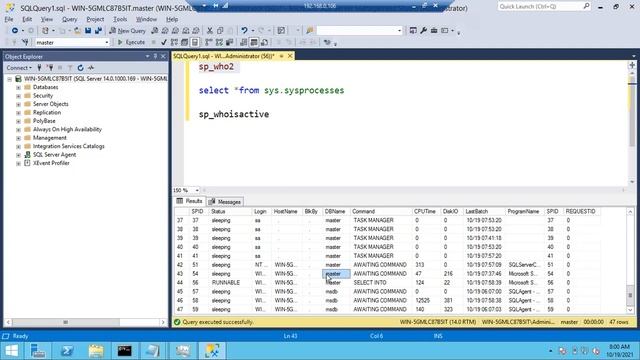Click the Execute button
640x360 pixels.
[x=131, y=42]
